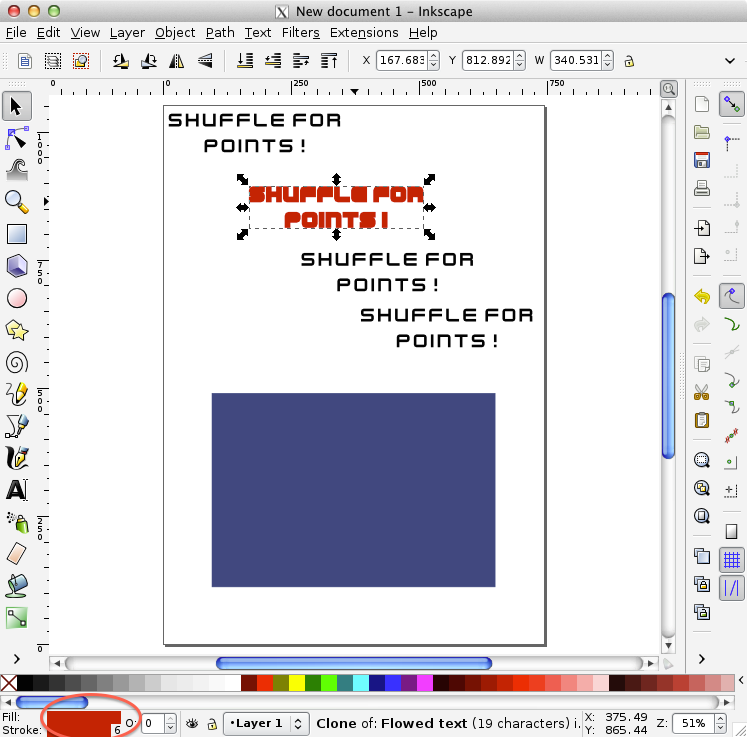Open the Extensions menu

point(364,32)
